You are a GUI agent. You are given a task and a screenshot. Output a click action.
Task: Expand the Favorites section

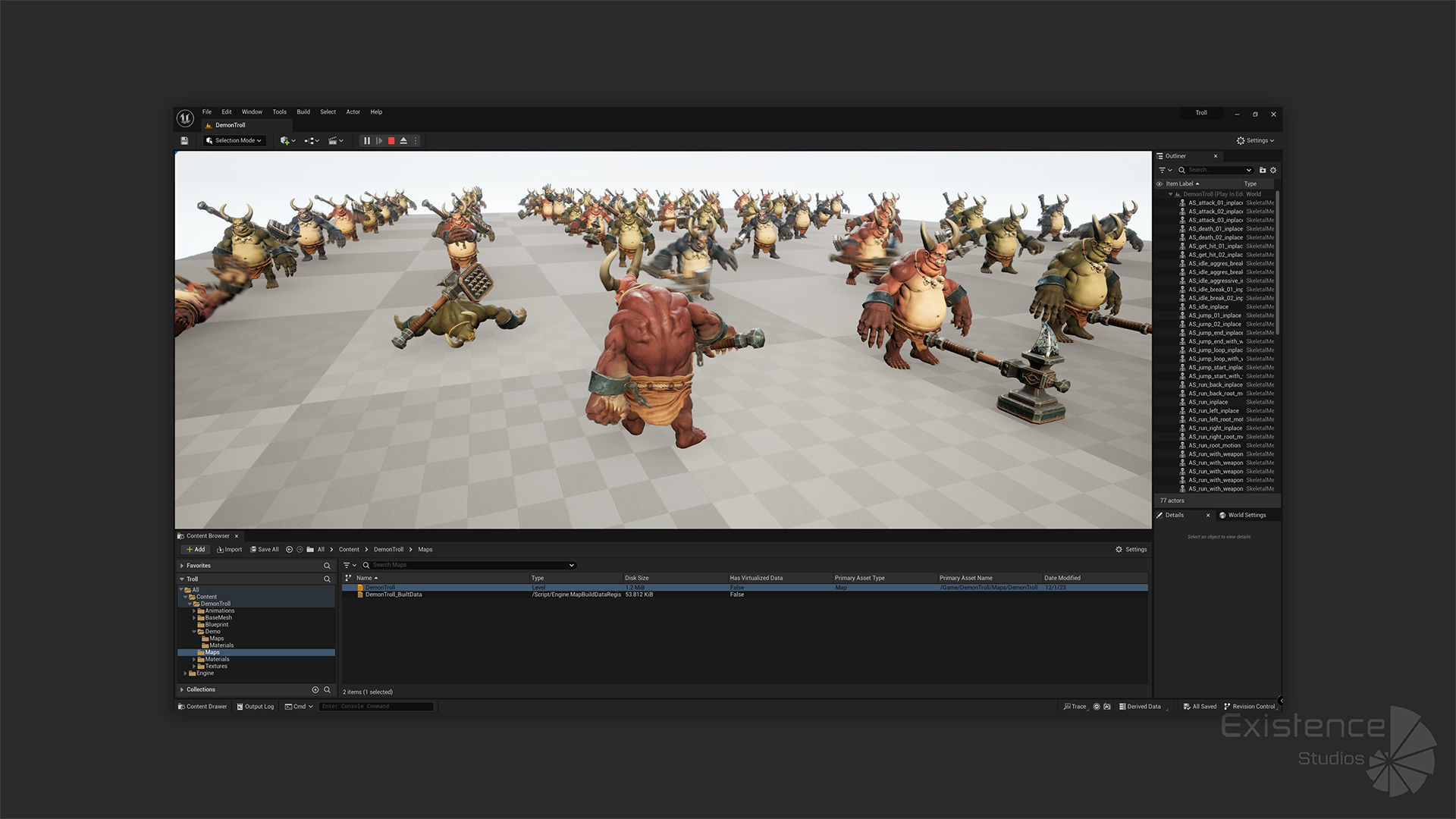182,566
